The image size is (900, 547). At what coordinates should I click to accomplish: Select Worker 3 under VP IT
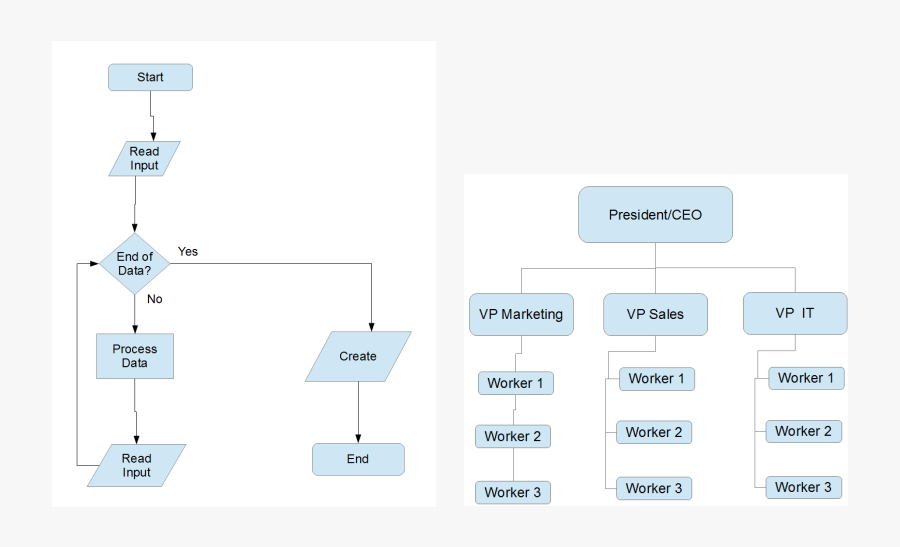(x=804, y=487)
